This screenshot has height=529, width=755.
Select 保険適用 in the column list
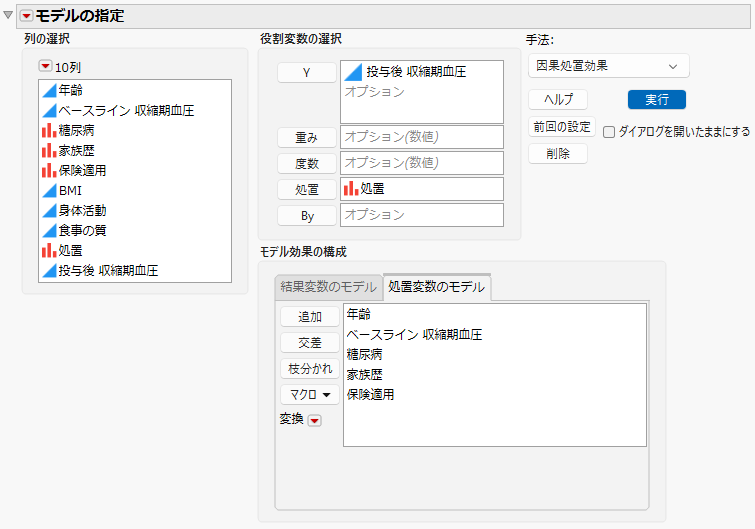[x=82, y=170]
